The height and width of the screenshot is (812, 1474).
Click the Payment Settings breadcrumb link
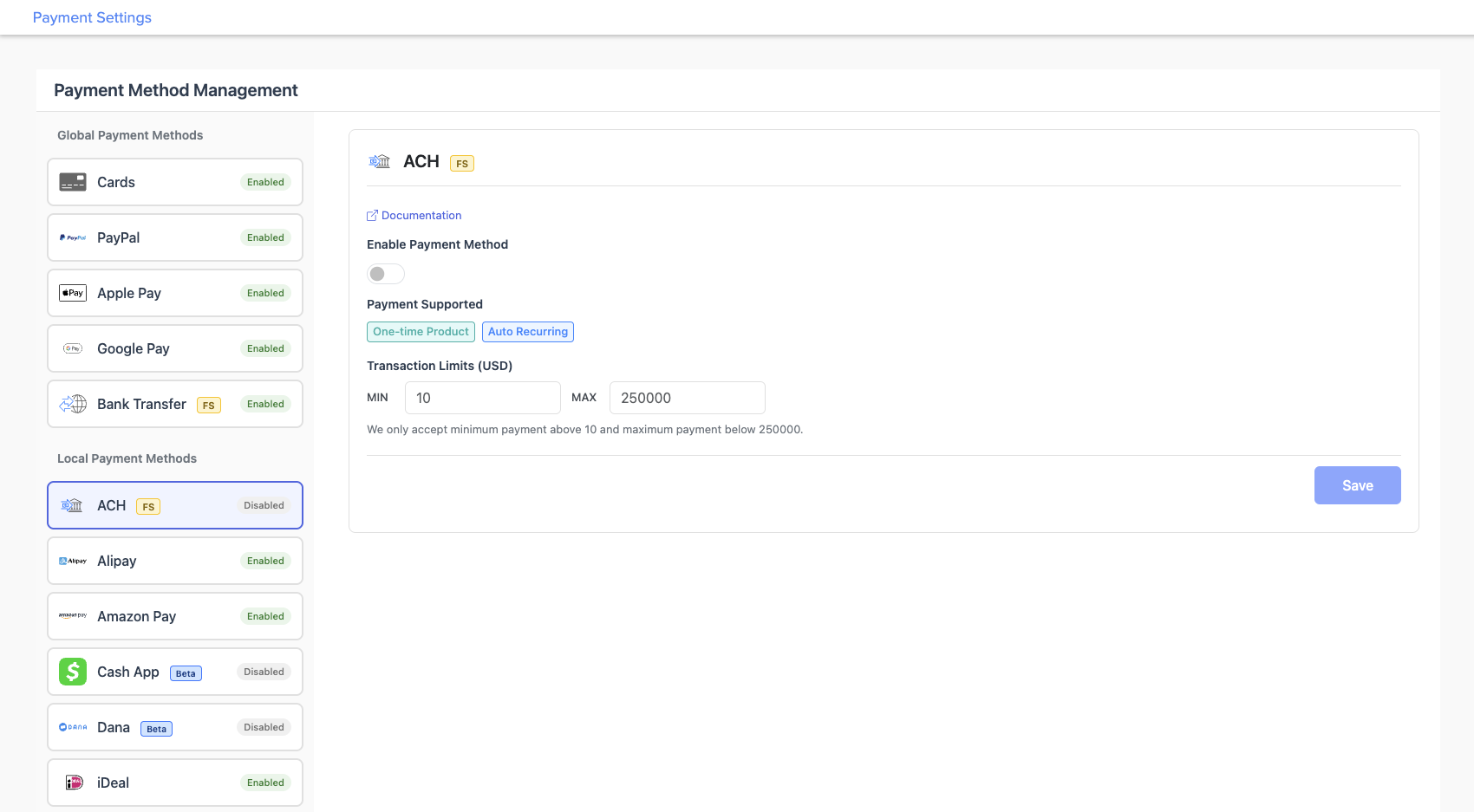tap(92, 17)
